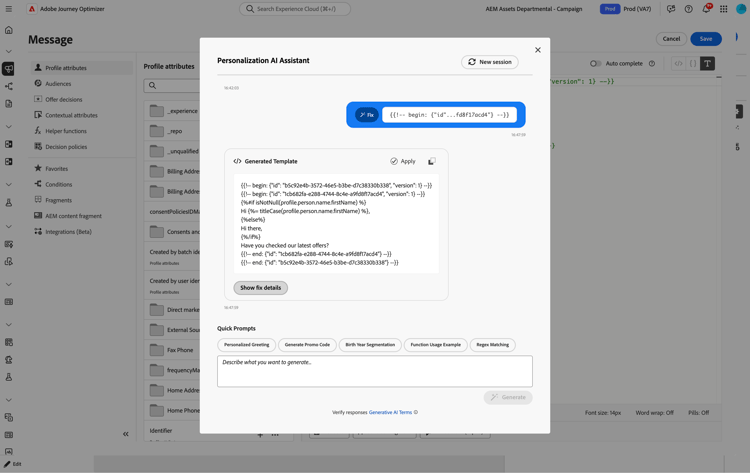Pick the Regex Matching quick prompt
Screen dimensions: 750x473
point(493,345)
